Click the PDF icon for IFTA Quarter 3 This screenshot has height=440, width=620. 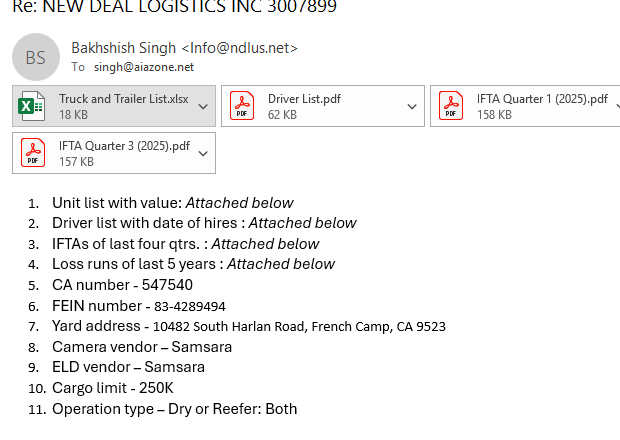[33, 153]
